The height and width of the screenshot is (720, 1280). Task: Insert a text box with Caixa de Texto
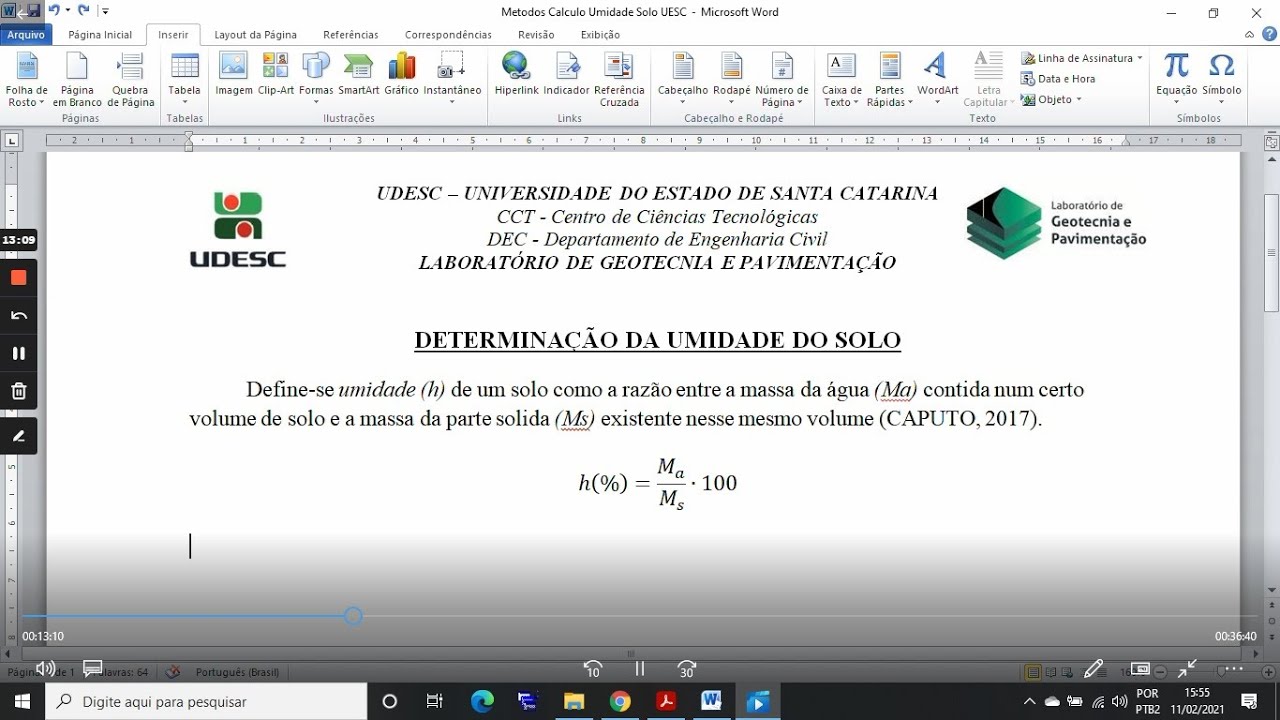841,80
